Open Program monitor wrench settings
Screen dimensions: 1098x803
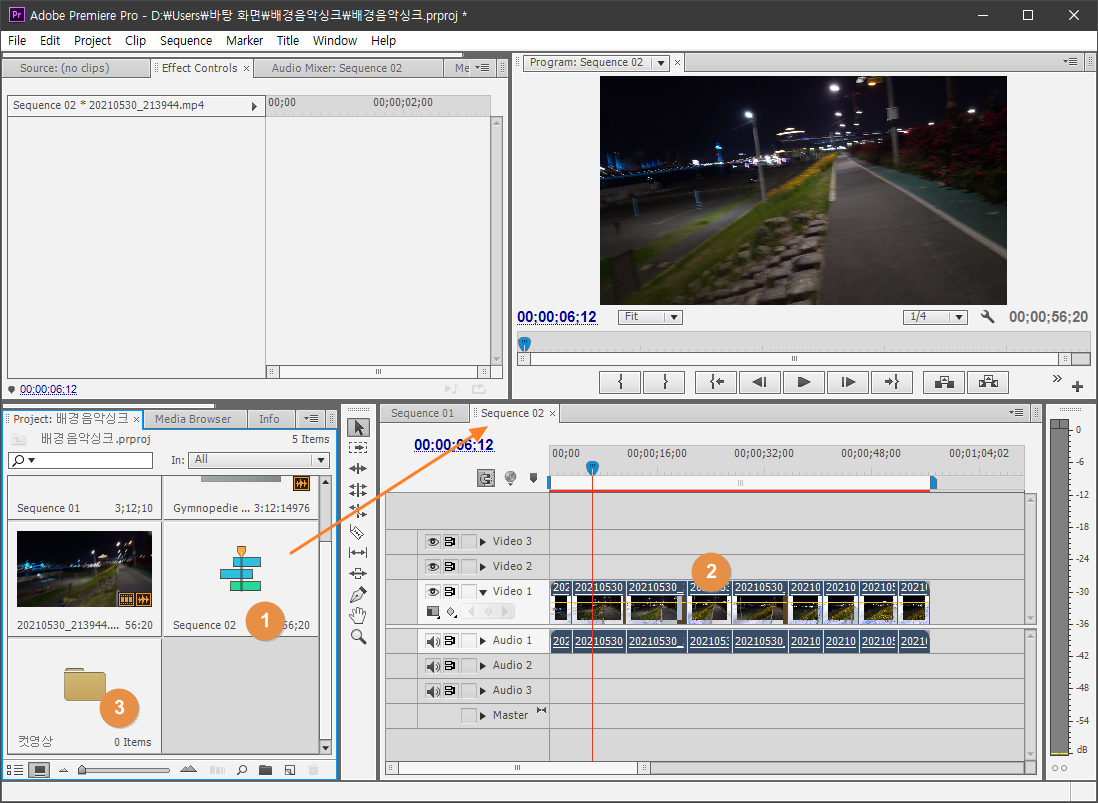[x=988, y=317]
